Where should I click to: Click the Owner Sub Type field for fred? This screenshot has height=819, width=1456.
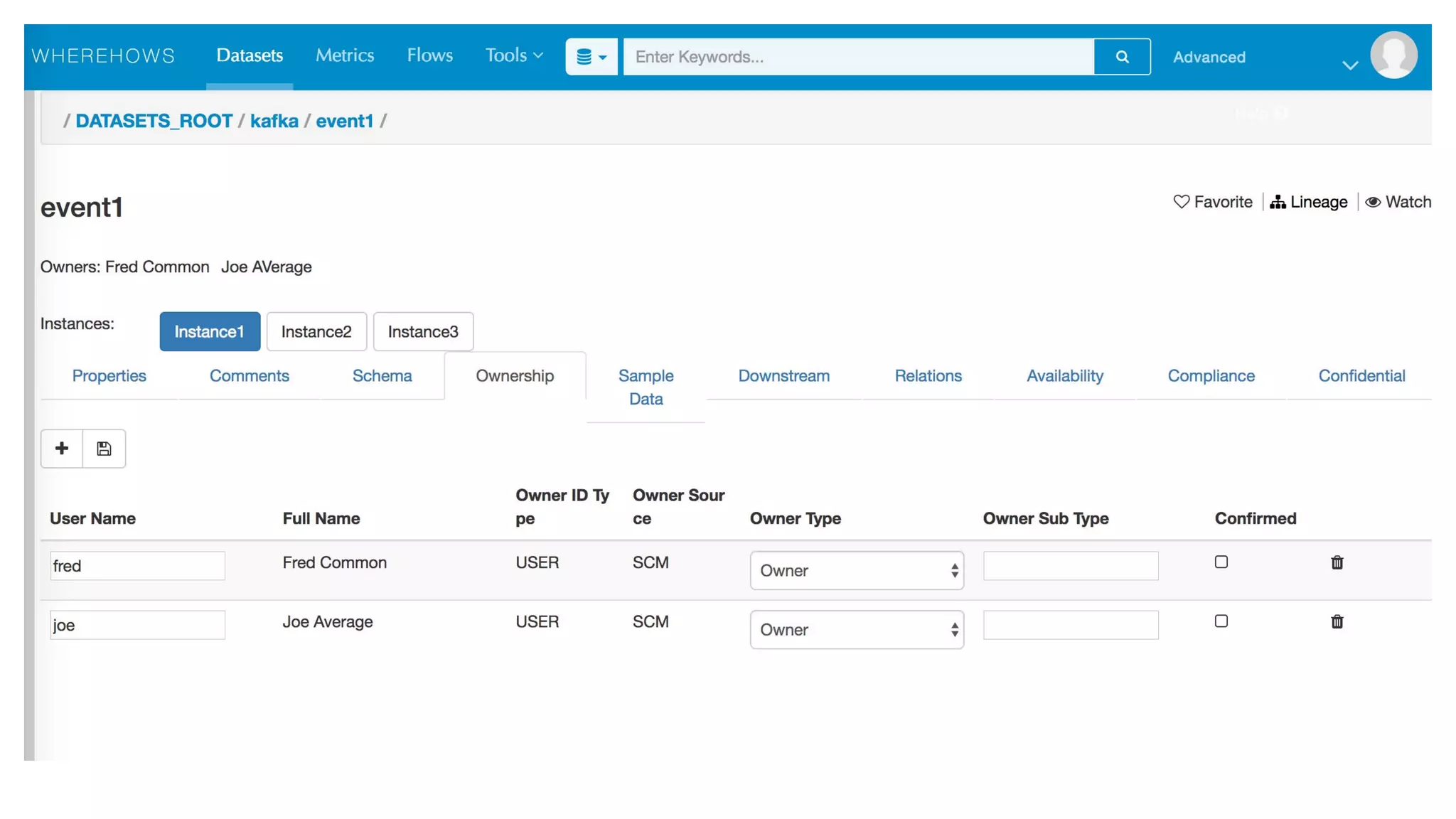[1070, 566]
